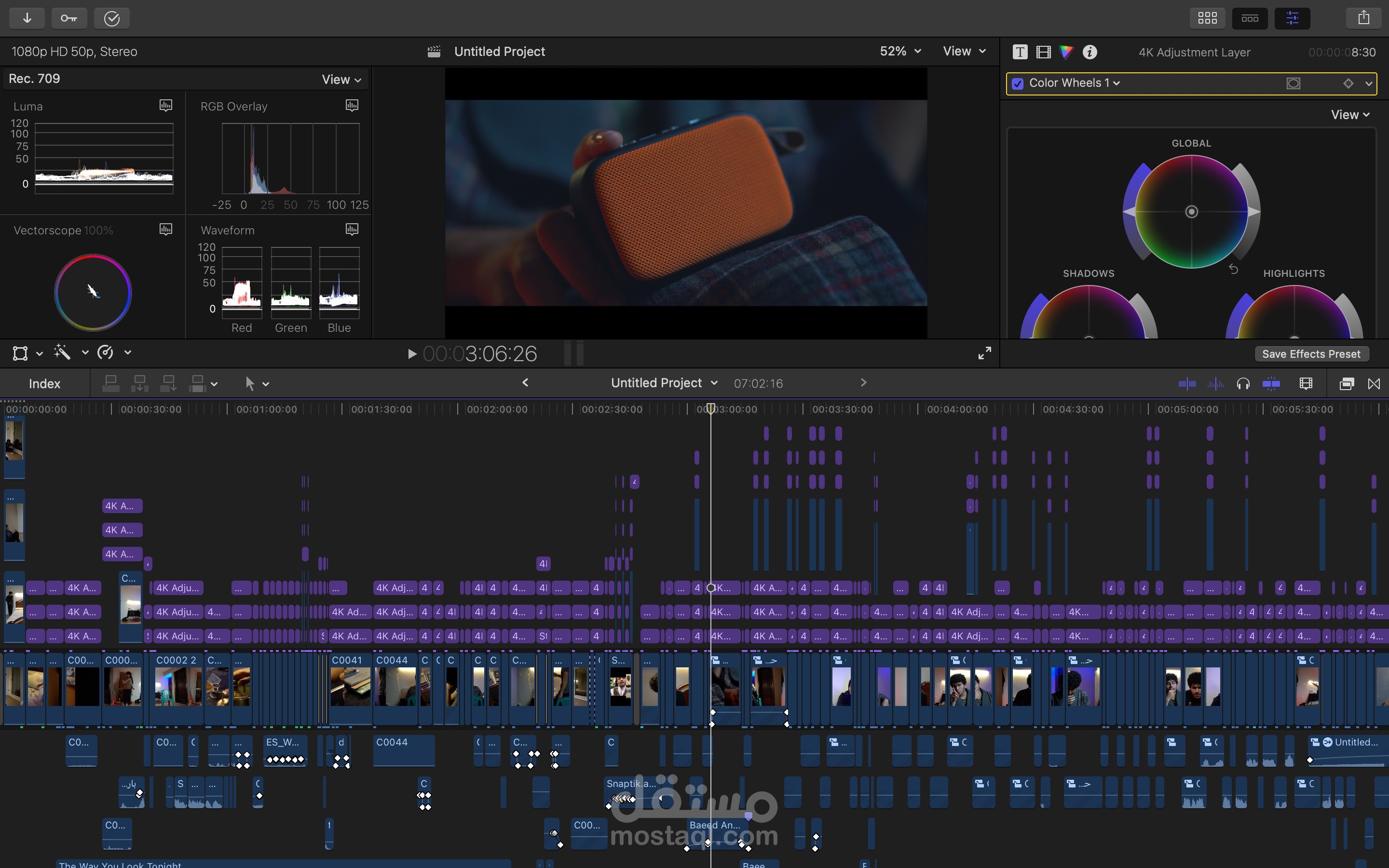This screenshot has height=868, width=1389.
Task: Overwrite clip in the storyline
Action: (197, 383)
